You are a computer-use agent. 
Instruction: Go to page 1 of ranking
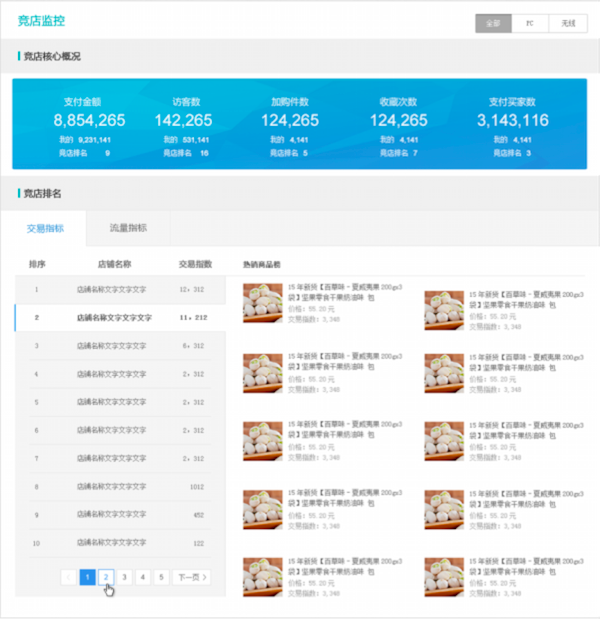click(87, 577)
